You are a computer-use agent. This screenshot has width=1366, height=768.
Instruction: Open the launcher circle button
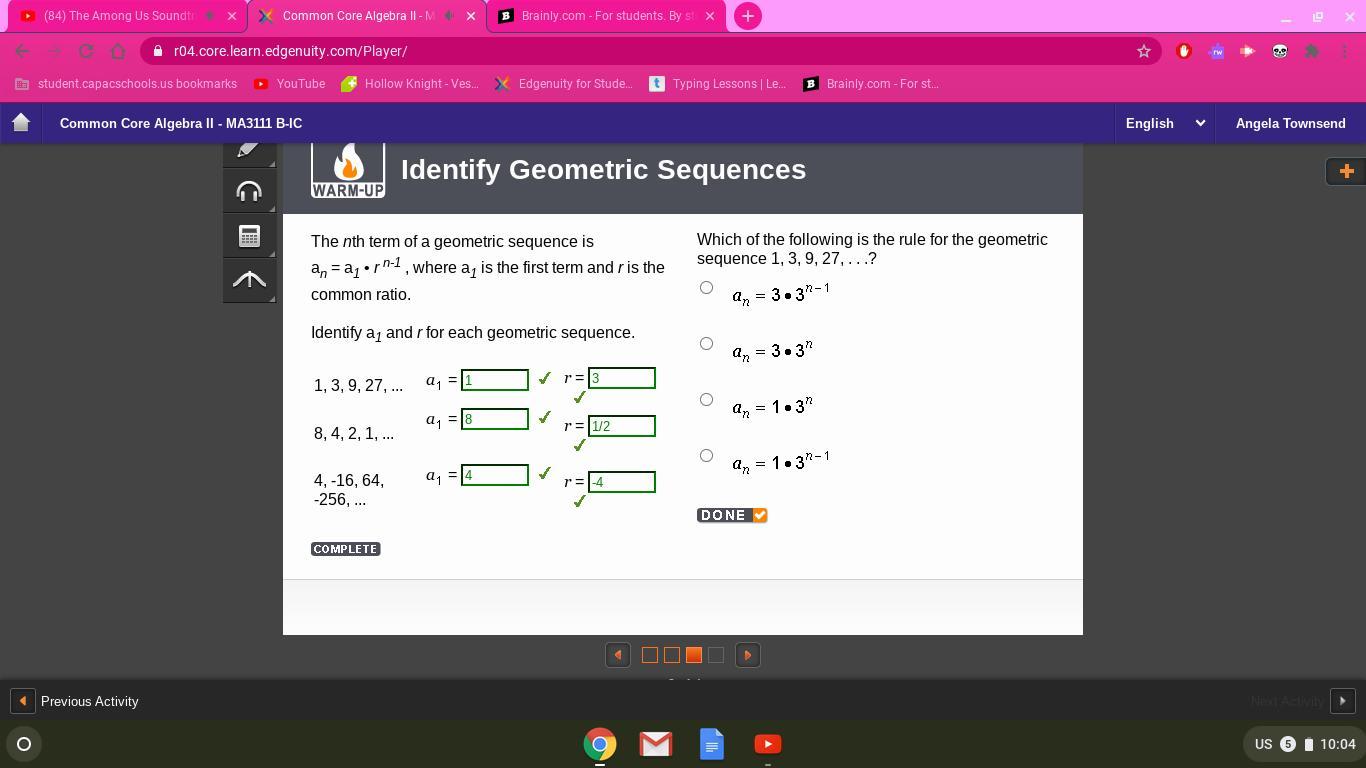click(x=24, y=744)
